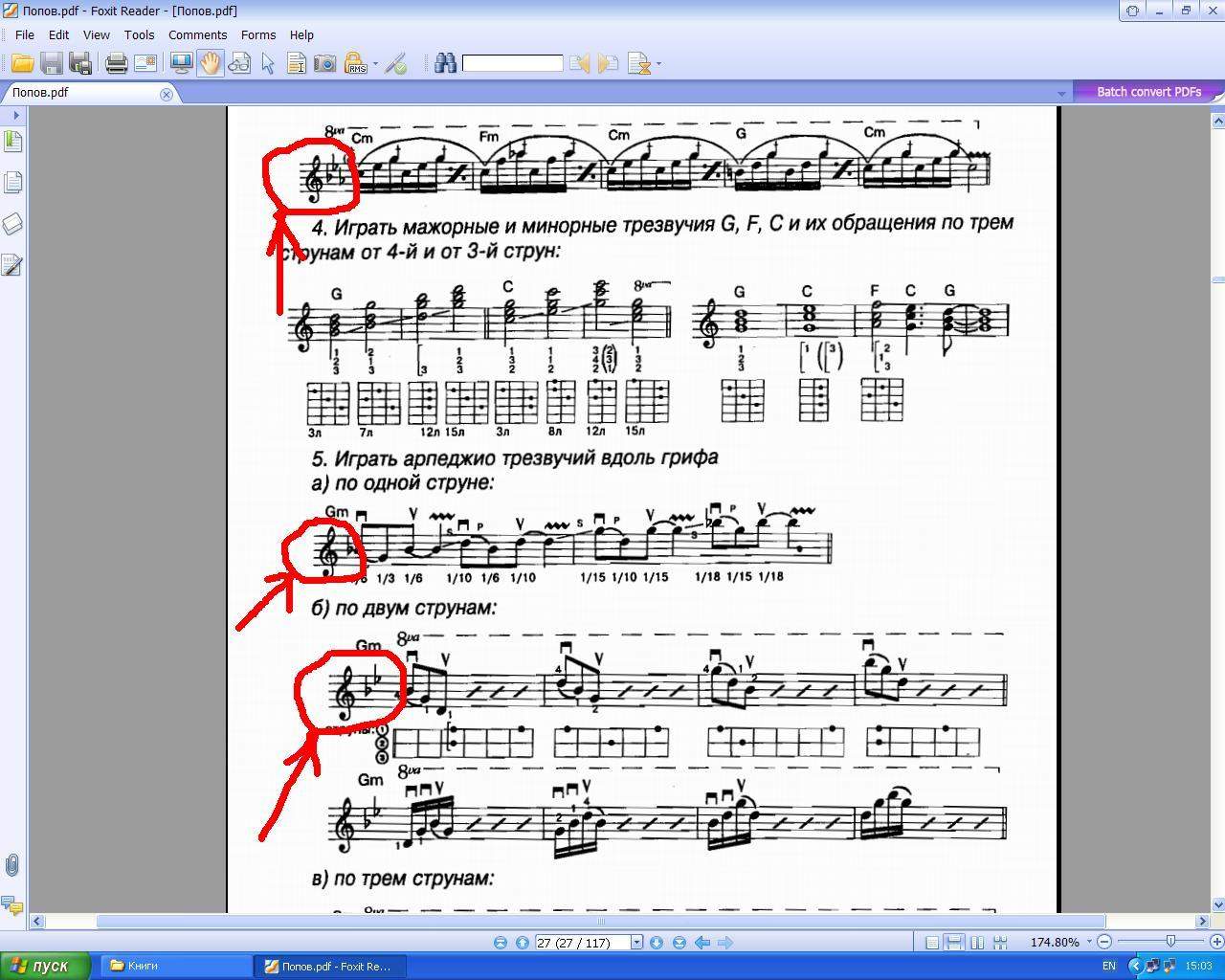
Task: Jump to the first page
Action: (501, 943)
